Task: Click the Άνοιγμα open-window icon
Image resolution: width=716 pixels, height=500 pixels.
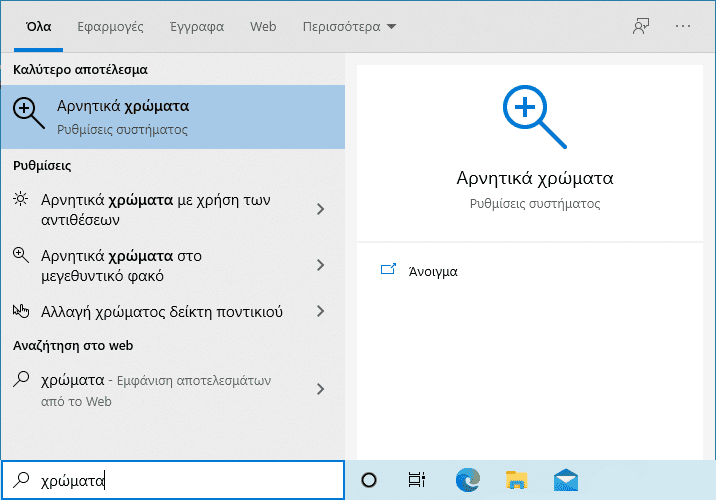Action: pyautogui.click(x=388, y=269)
